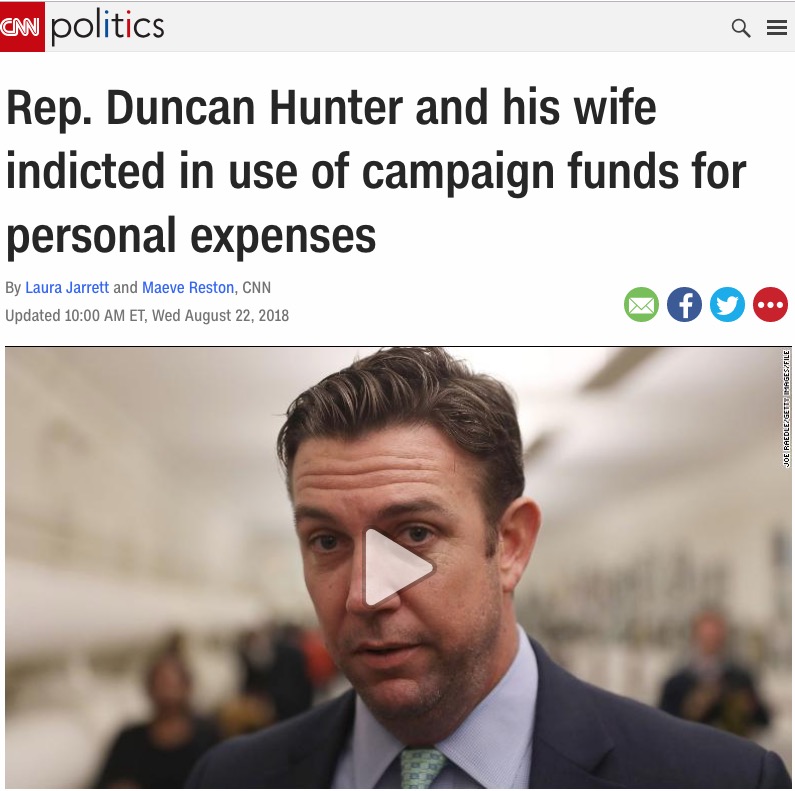This screenshot has height=791, width=795.
Task: Open author Laura Jarrett's profile link
Action: [x=67, y=287]
